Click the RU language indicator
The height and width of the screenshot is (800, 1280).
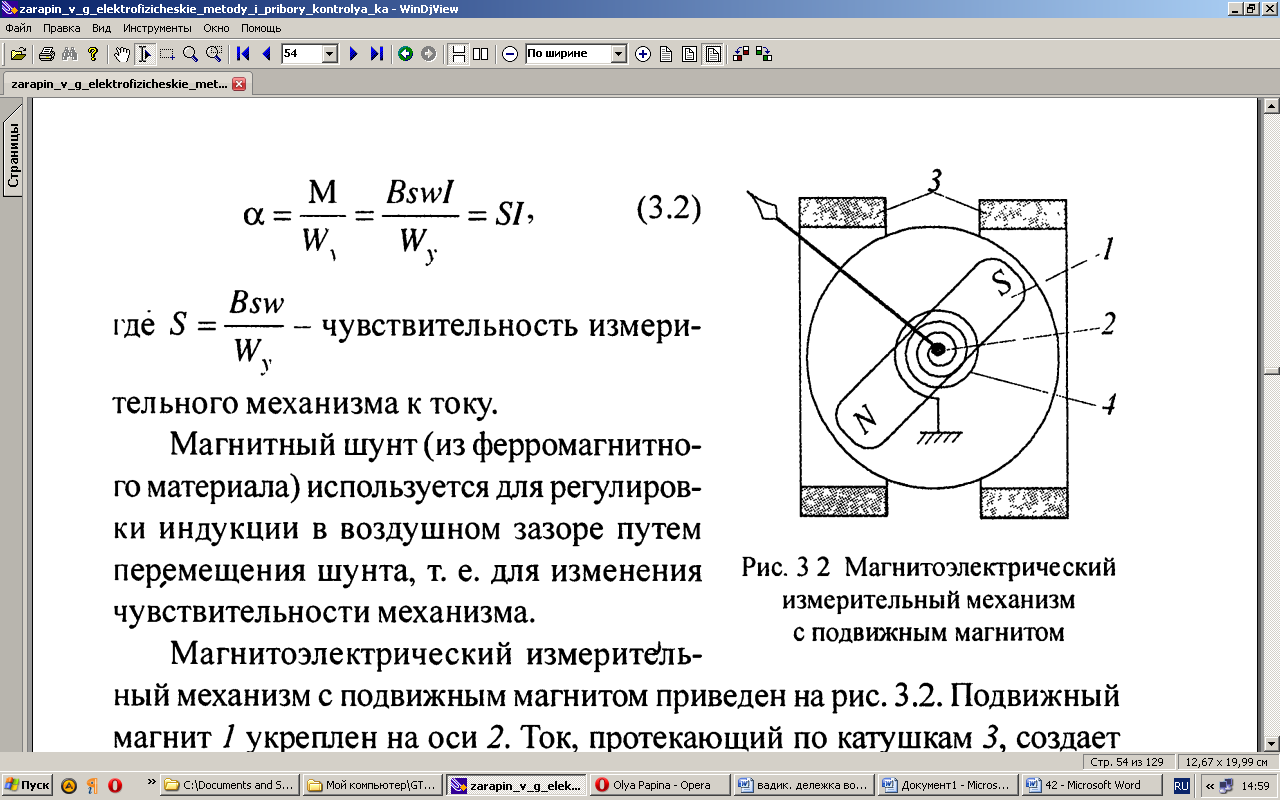(1181, 785)
